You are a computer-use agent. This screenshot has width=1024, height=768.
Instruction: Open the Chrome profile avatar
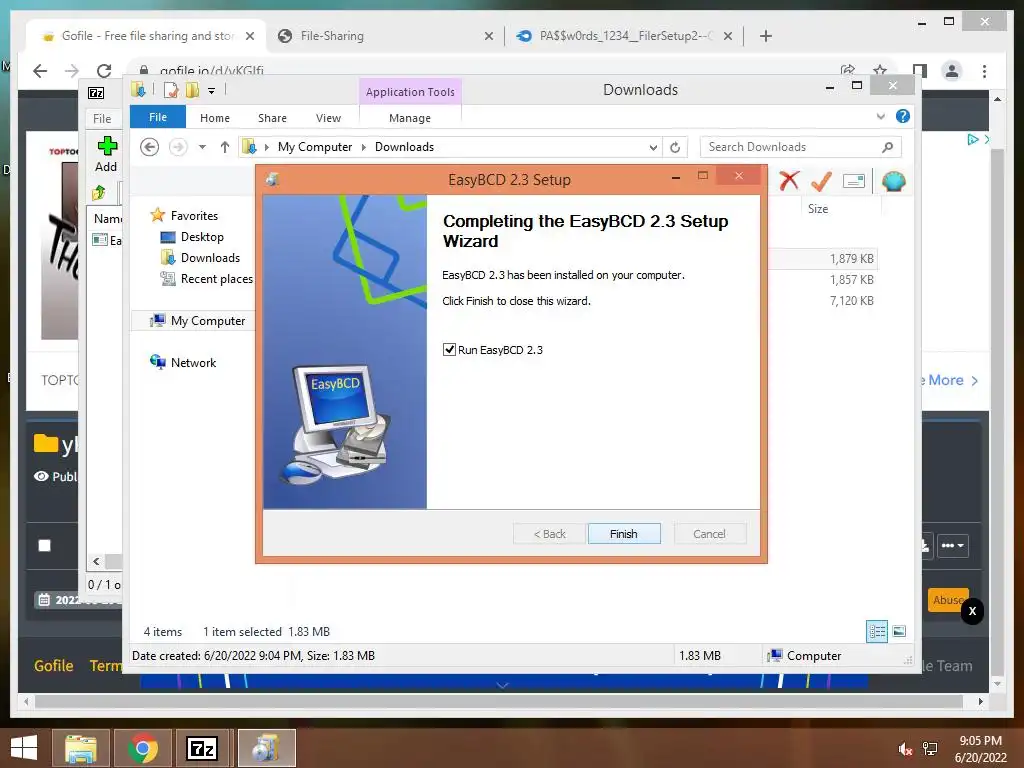click(x=952, y=71)
